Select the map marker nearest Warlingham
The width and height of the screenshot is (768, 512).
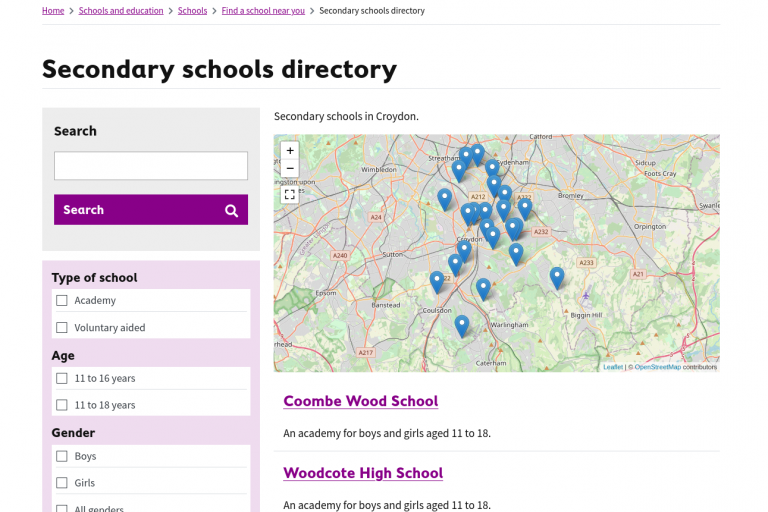483,289
